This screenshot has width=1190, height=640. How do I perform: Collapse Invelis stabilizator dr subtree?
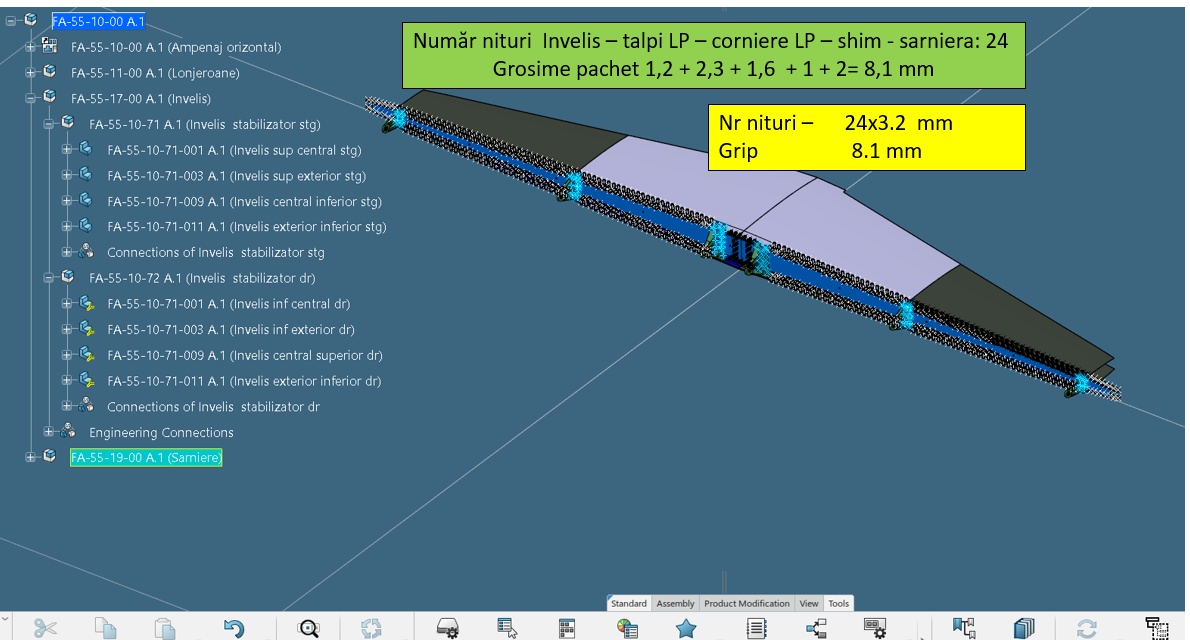[x=48, y=278]
